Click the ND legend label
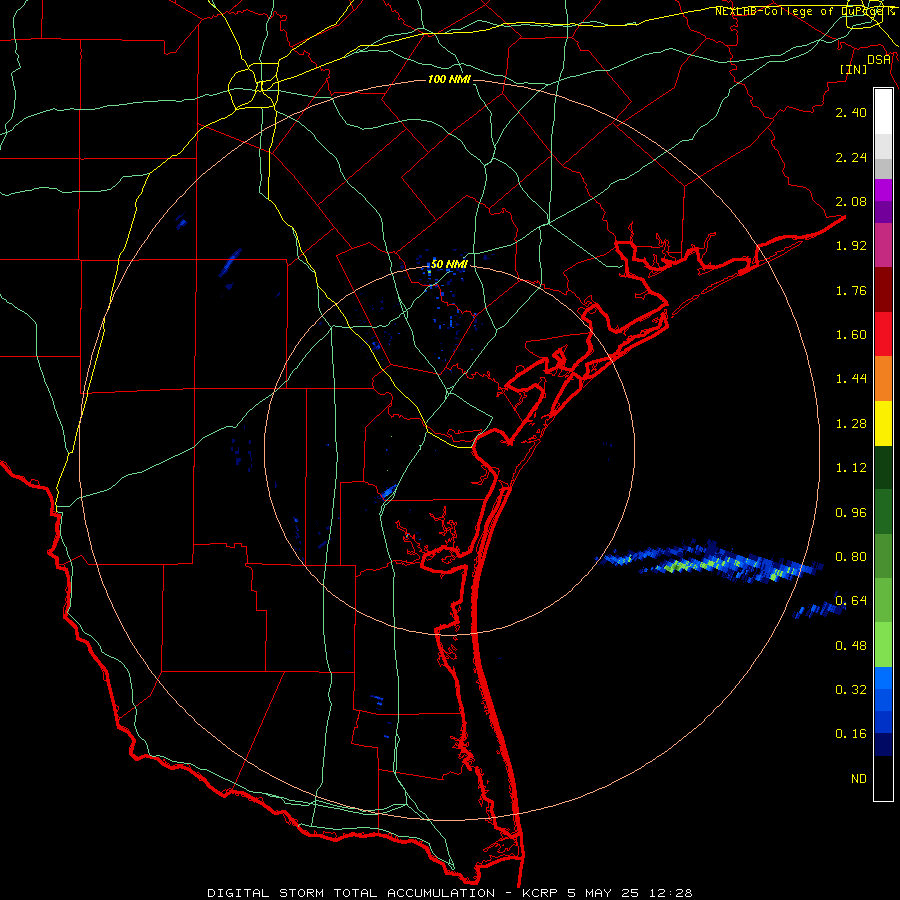This screenshot has height=900, width=900. tap(859, 779)
